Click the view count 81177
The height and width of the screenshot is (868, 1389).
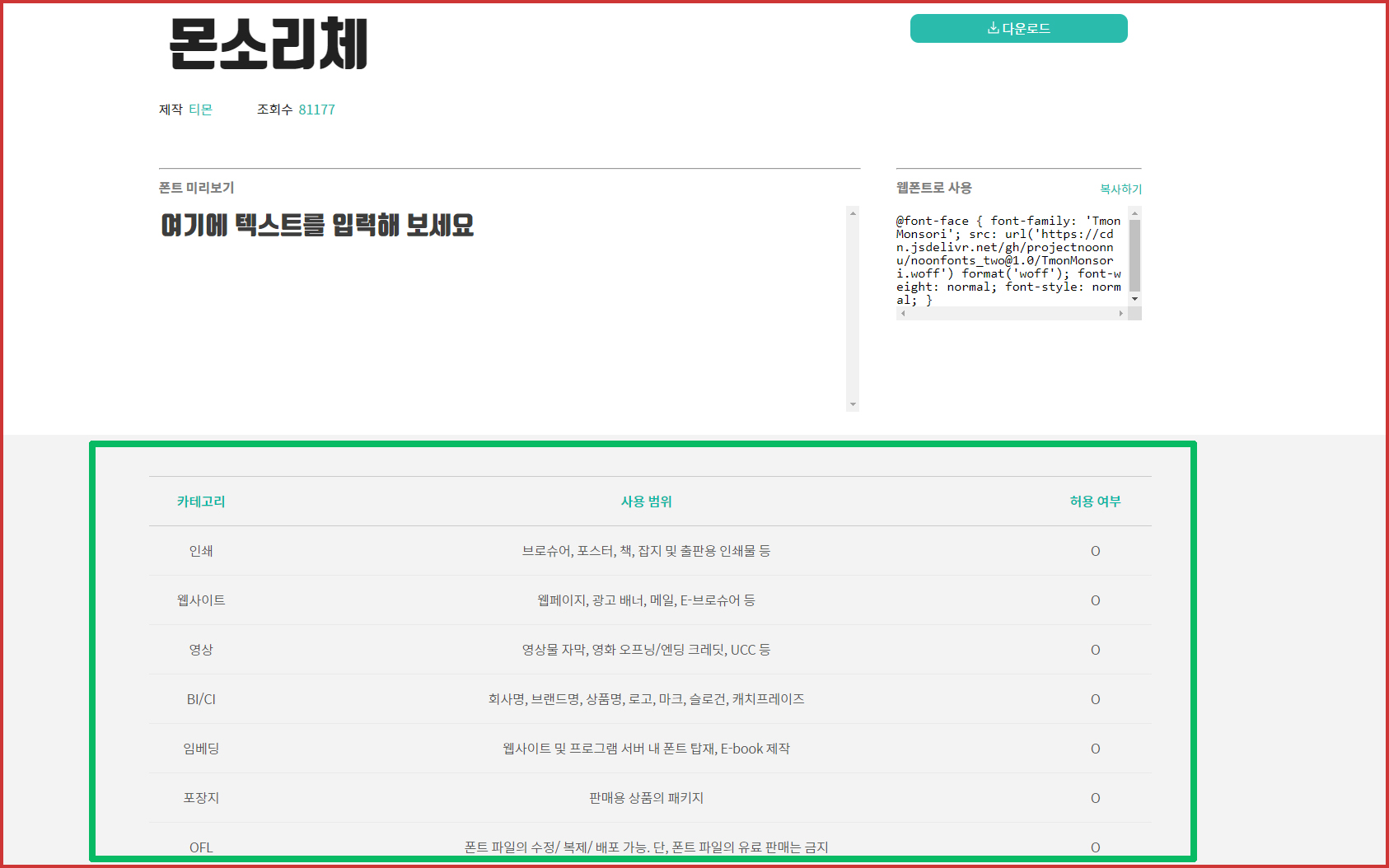(316, 110)
